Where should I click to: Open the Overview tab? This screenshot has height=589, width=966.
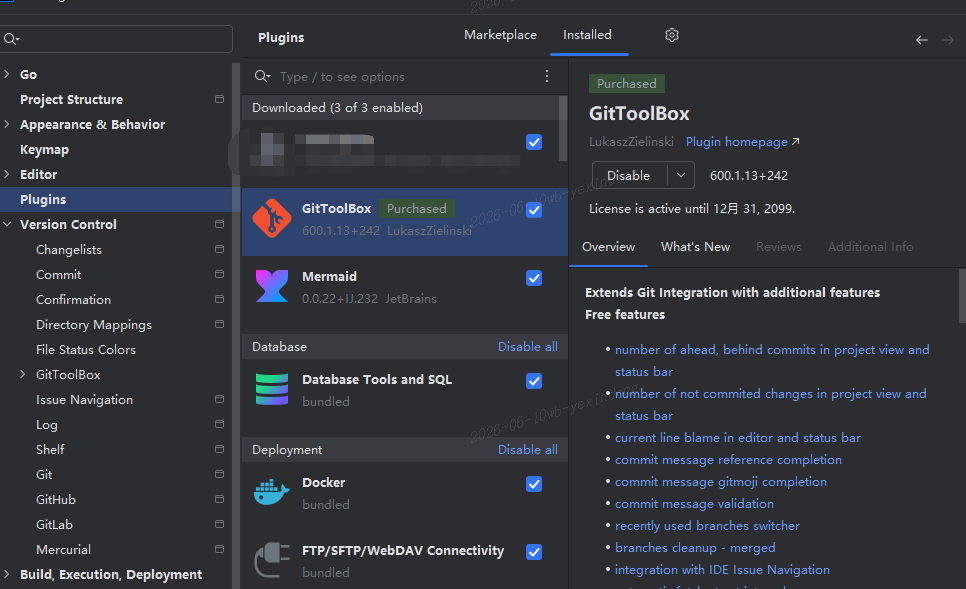pos(608,247)
